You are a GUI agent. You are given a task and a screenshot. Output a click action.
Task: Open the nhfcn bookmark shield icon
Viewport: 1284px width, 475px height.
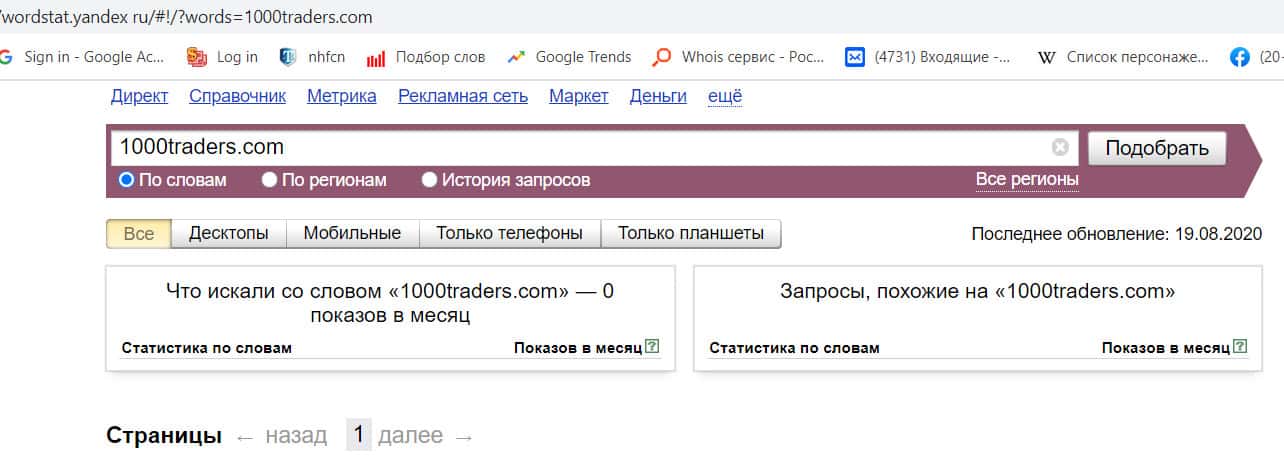pos(288,57)
